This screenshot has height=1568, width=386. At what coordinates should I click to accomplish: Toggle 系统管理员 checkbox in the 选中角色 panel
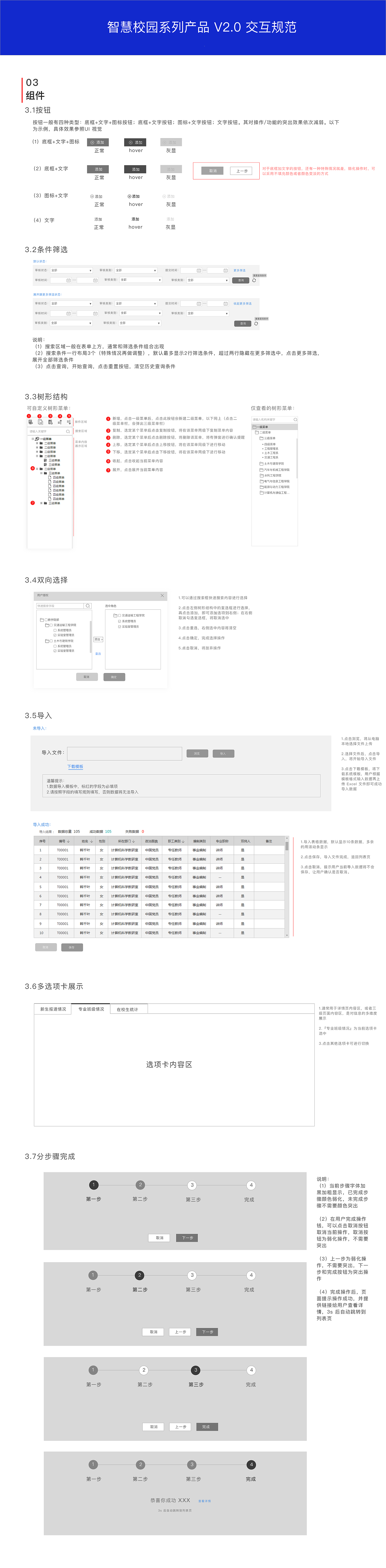click(119, 621)
